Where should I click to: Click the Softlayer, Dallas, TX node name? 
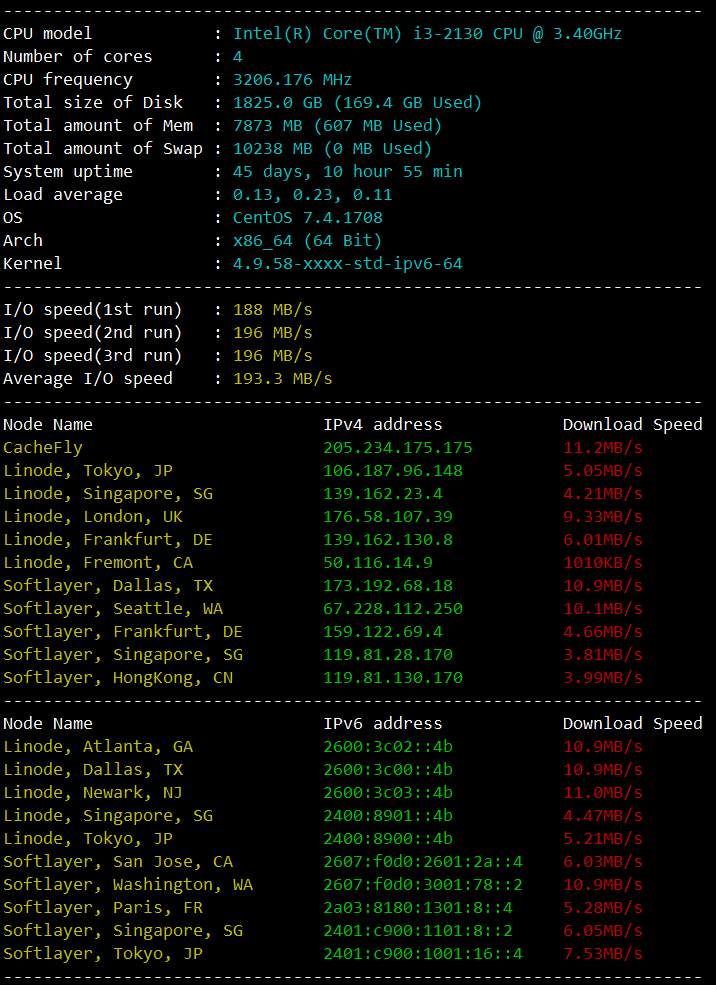point(108,586)
